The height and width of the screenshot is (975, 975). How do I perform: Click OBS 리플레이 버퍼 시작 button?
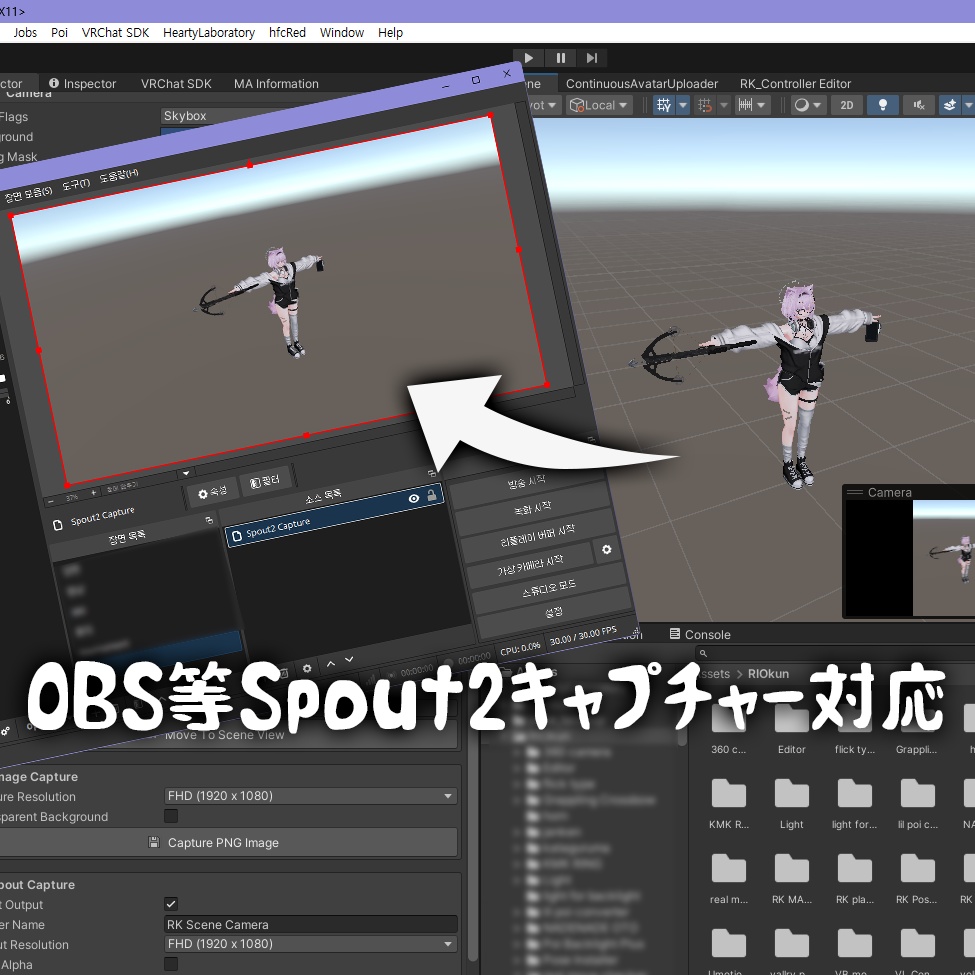537,535
